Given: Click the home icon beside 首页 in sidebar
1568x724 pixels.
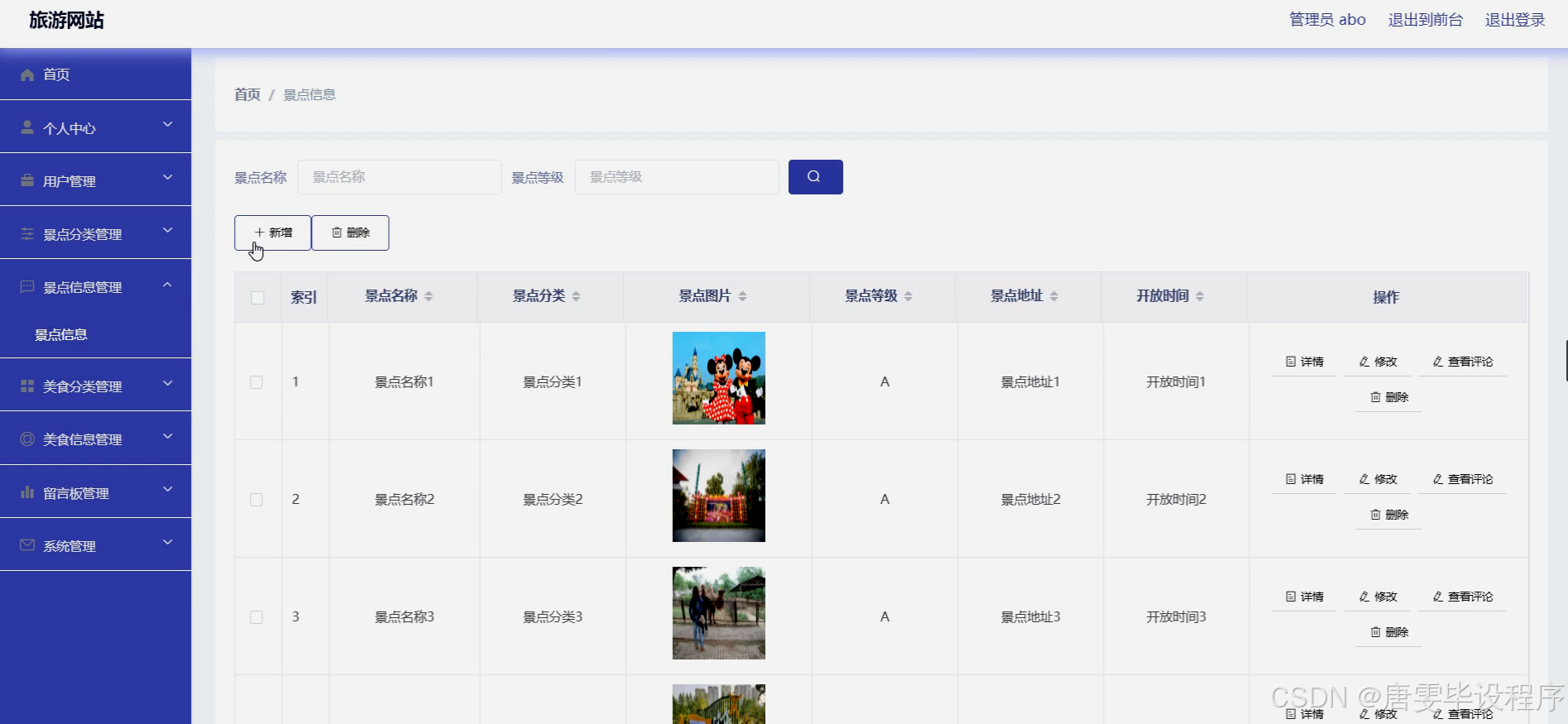Looking at the screenshot, I should click(27, 74).
